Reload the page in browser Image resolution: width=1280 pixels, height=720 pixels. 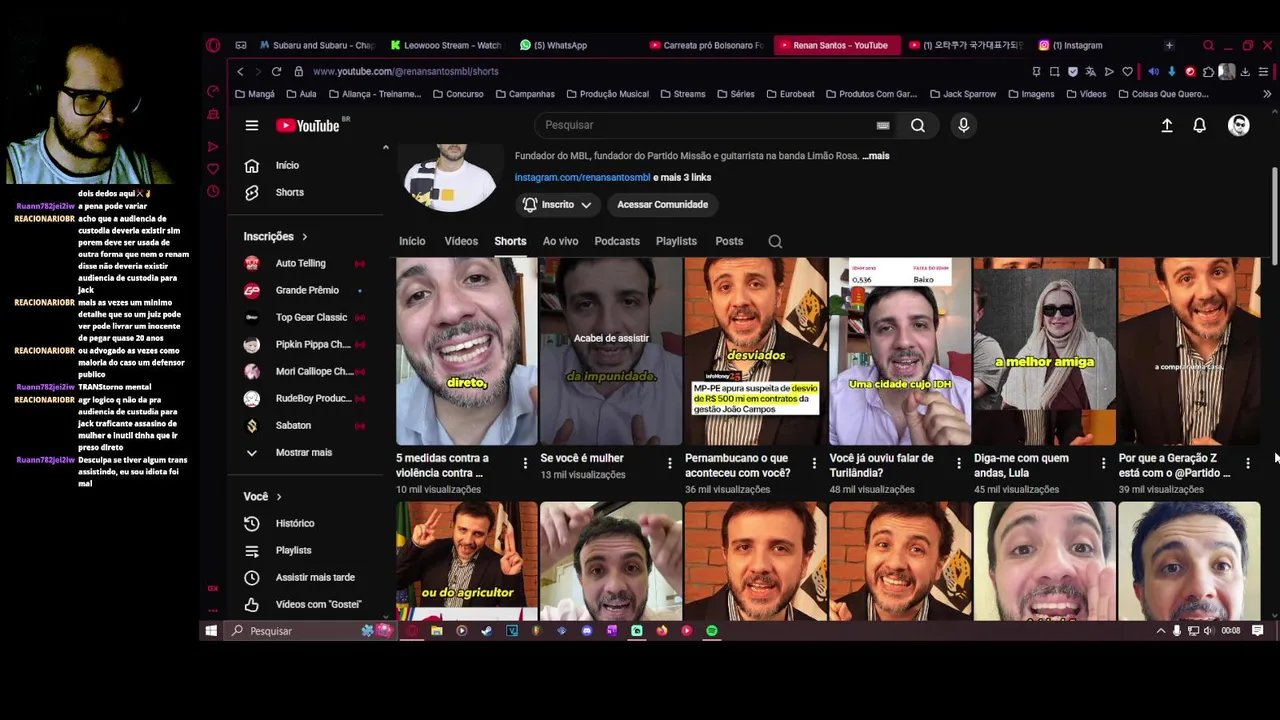[x=276, y=71]
